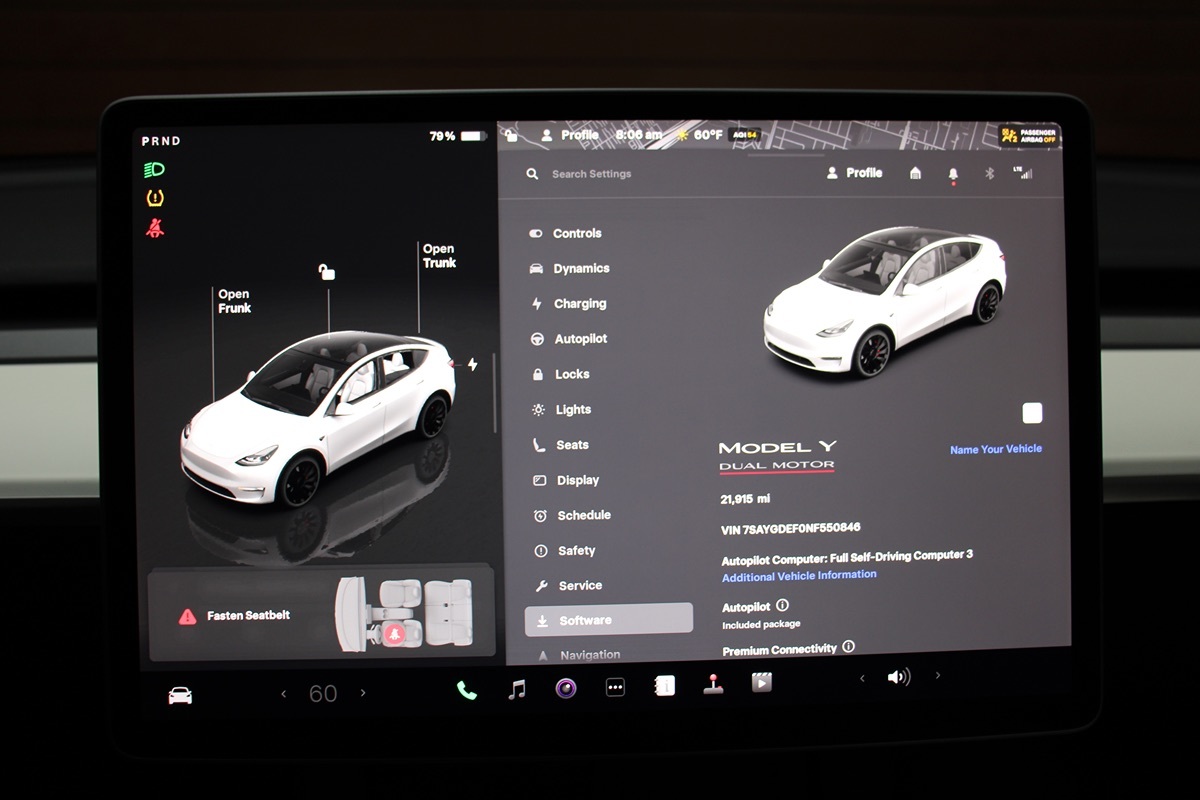Open charge port via lightning bolt icon

[472, 365]
